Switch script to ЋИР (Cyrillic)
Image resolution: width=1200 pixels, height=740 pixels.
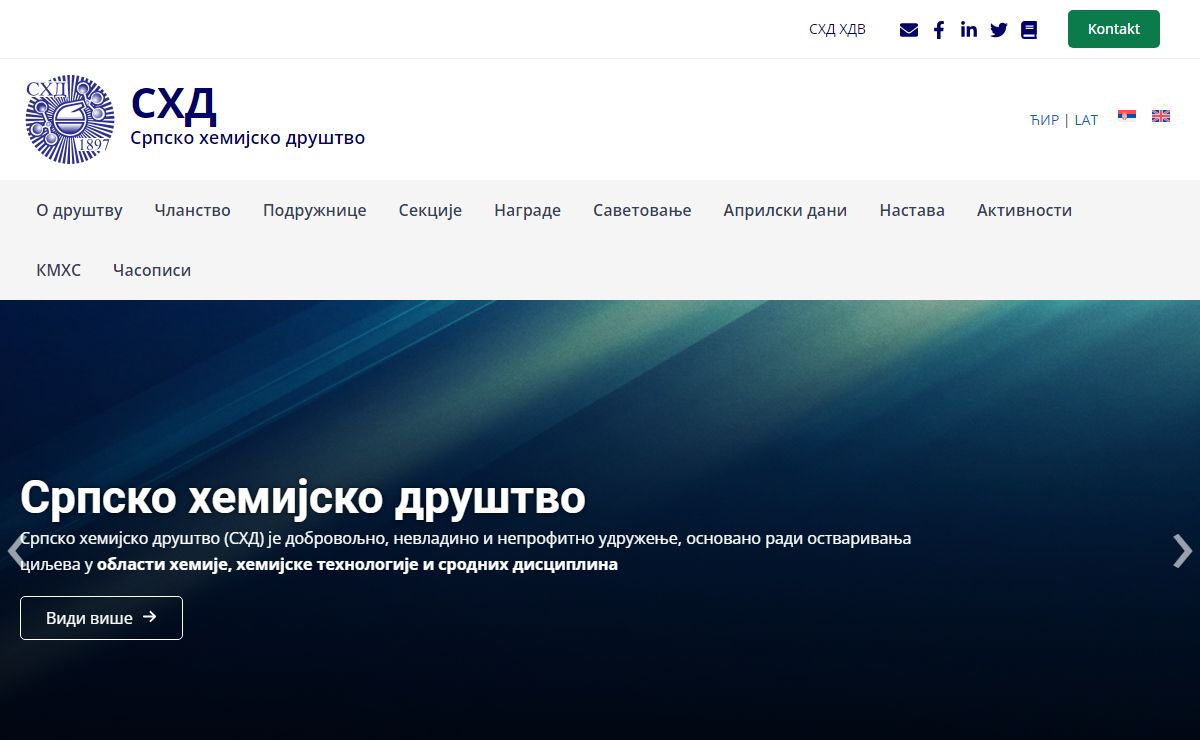click(1044, 120)
